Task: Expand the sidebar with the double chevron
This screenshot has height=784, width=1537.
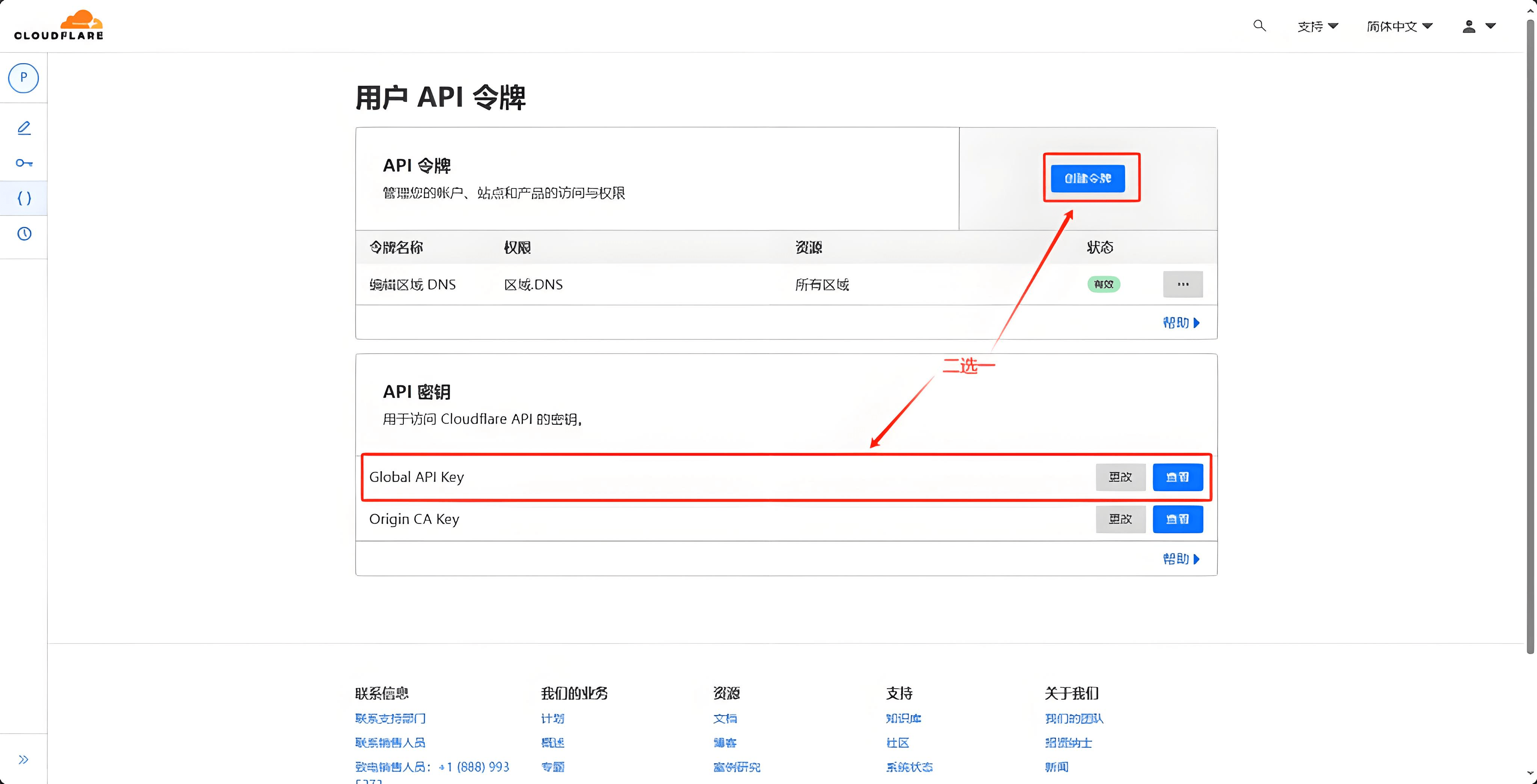Action: (23, 759)
